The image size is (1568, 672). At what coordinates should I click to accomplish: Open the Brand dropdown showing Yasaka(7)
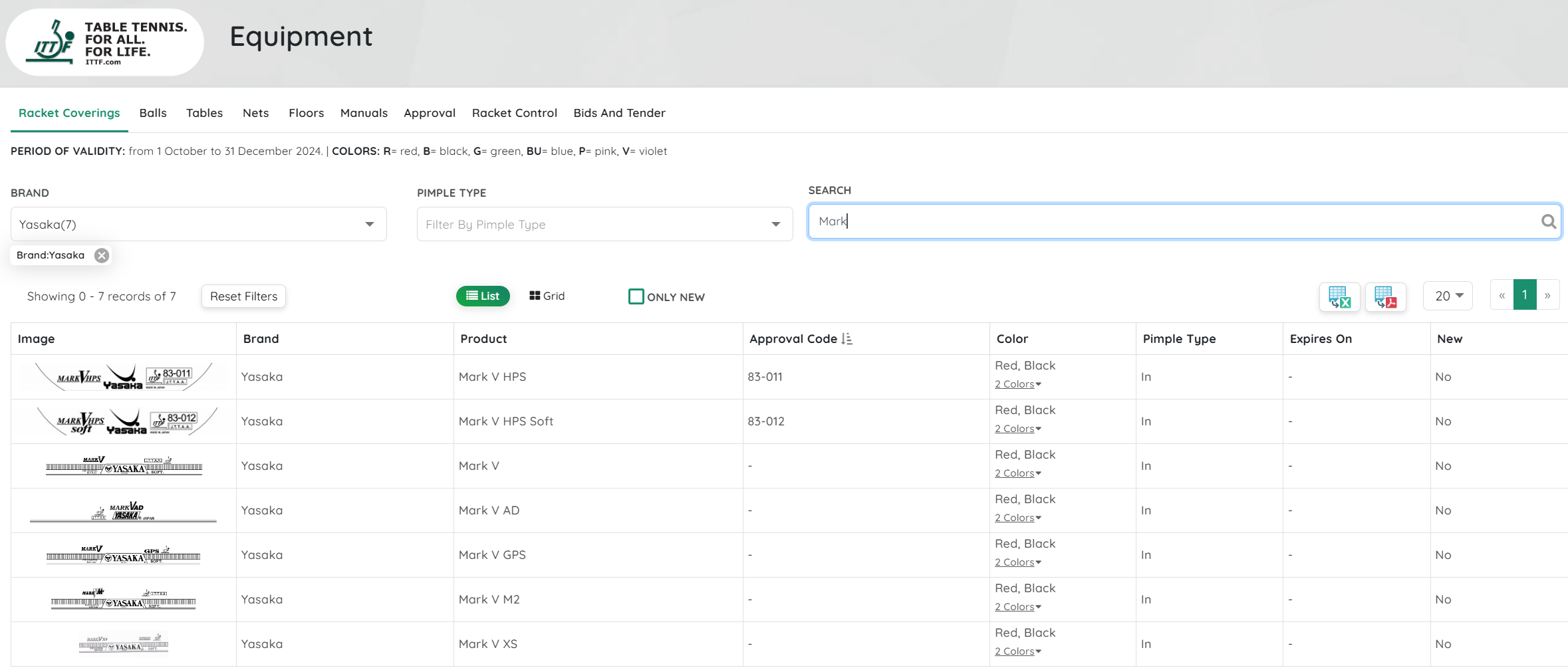pos(199,224)
